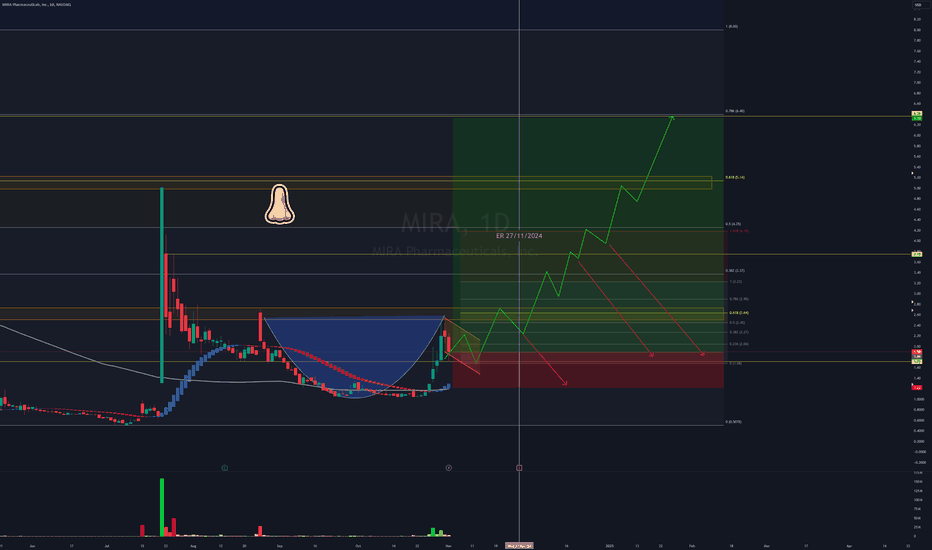Click the 100M value on the volume axis
932x550 pixels.
(x=918, y=500)
